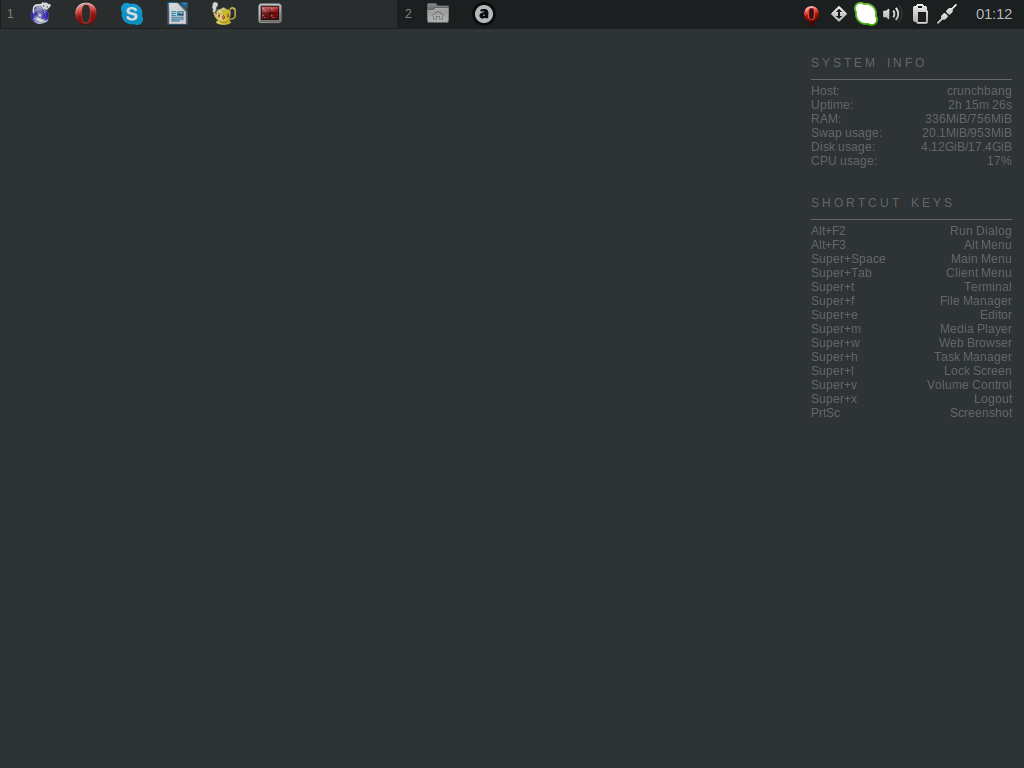Click the 'Media Player' text
Viewport: 1024px width, 768px height.
coord(976,329)
